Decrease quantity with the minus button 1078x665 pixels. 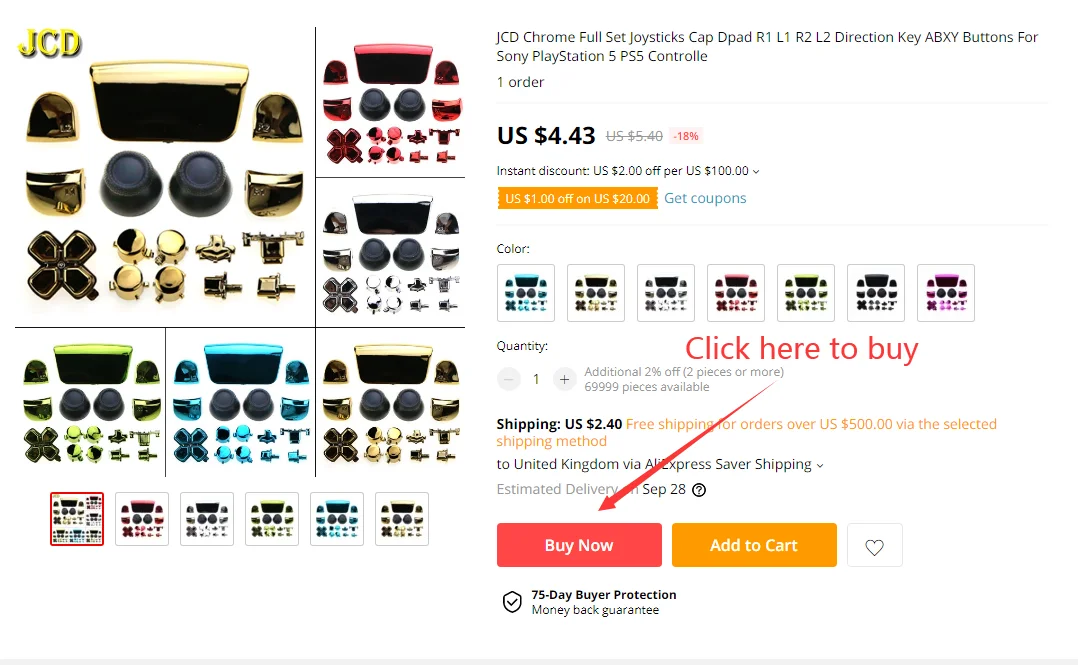509,379
